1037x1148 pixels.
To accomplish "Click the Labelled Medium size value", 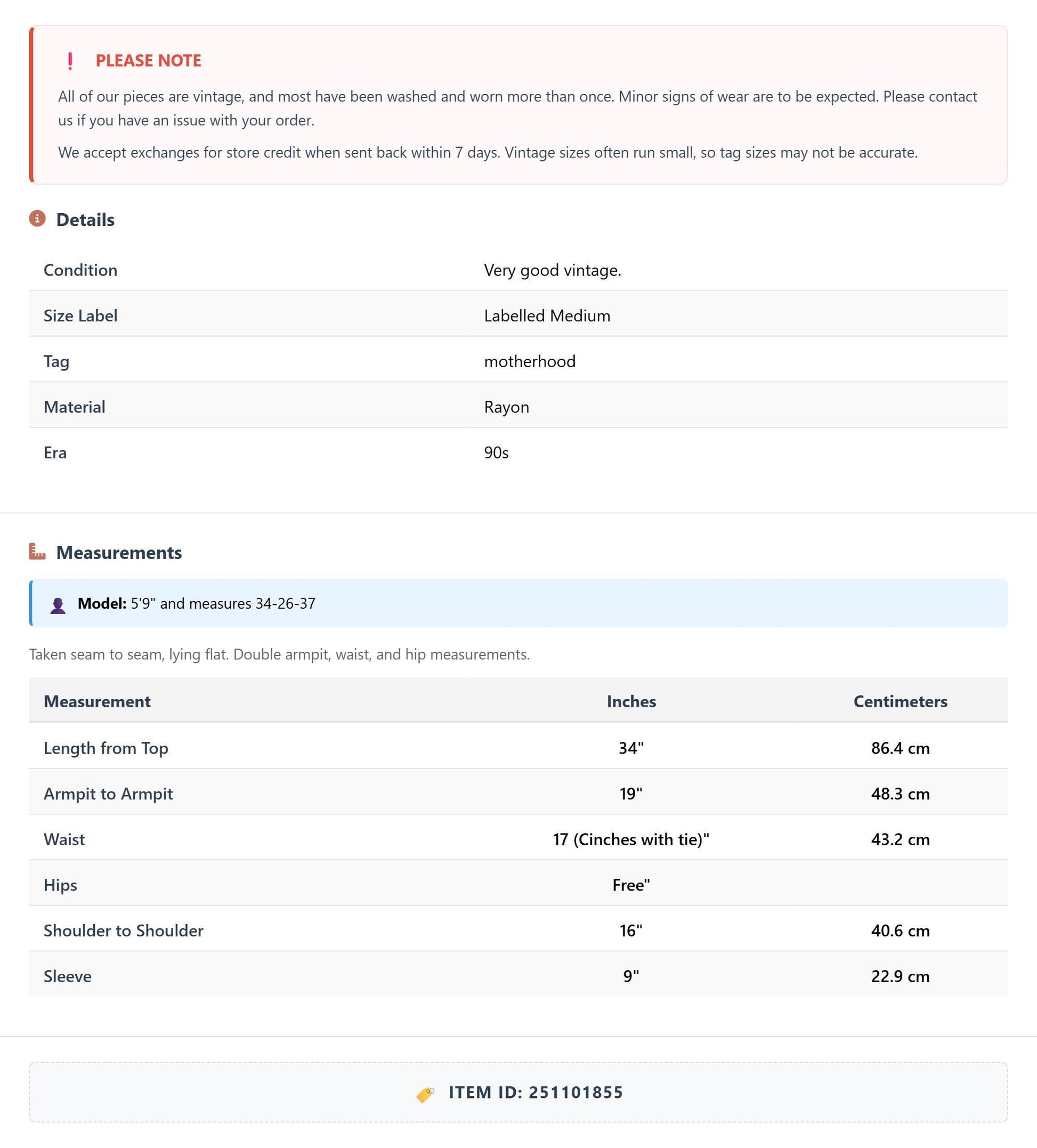I will (x=547, y=316).
